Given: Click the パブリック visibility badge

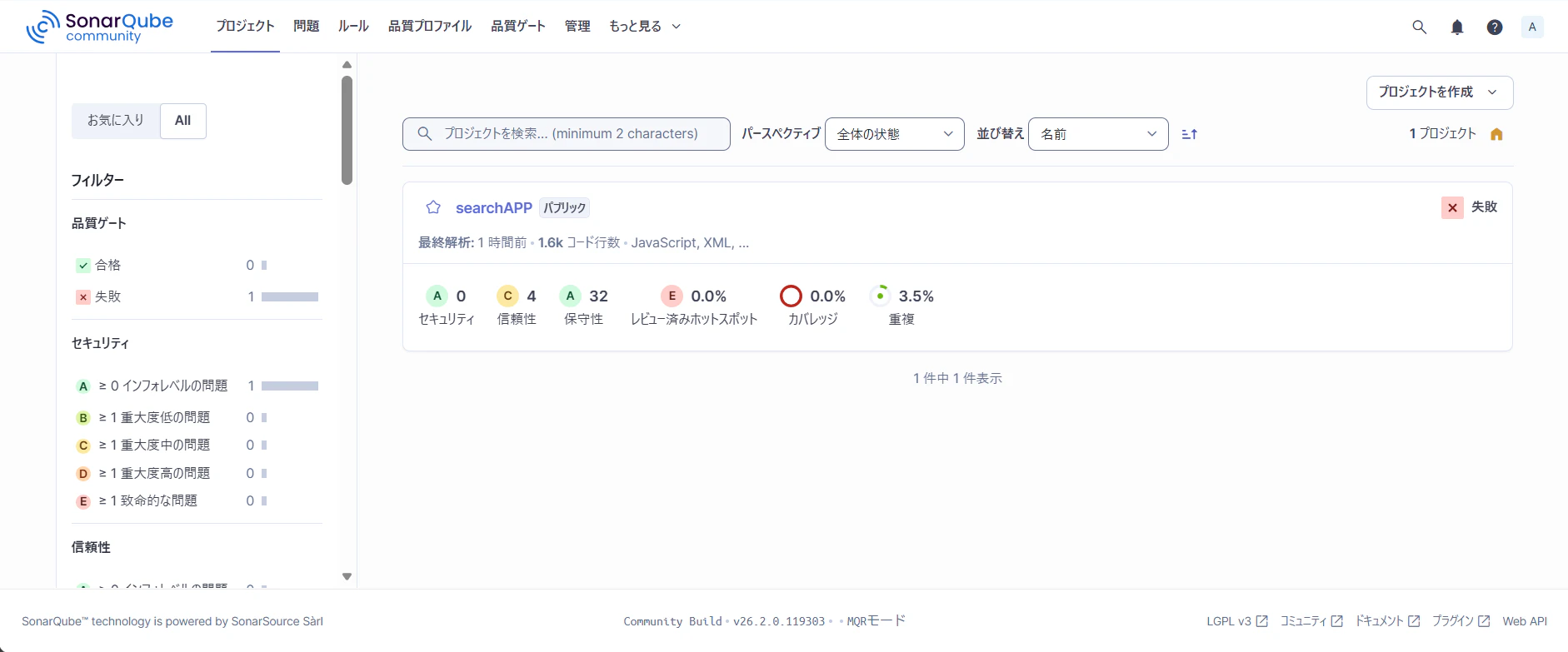Looking at the screenshot, I should tap(565, 208).
